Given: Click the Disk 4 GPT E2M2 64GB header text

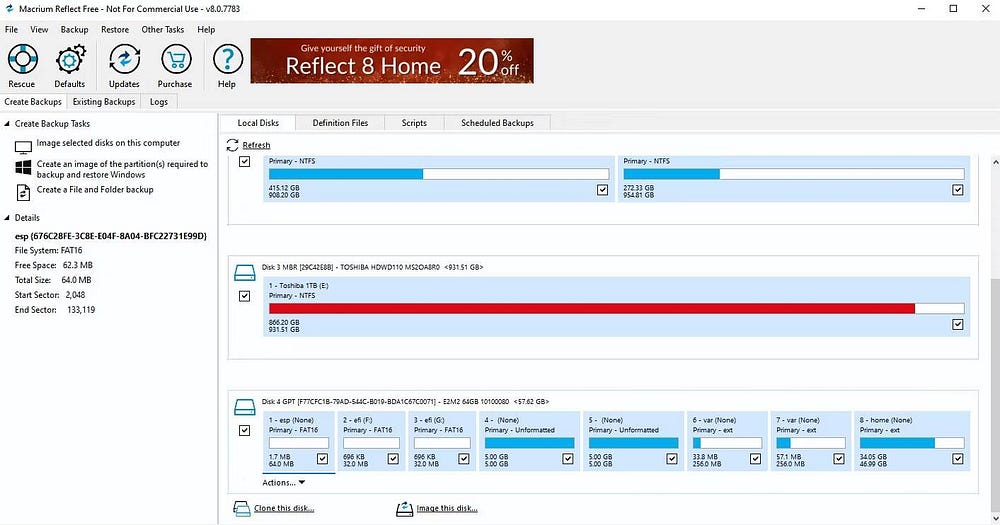Looking at the screenshot, I should pos(406,402).
